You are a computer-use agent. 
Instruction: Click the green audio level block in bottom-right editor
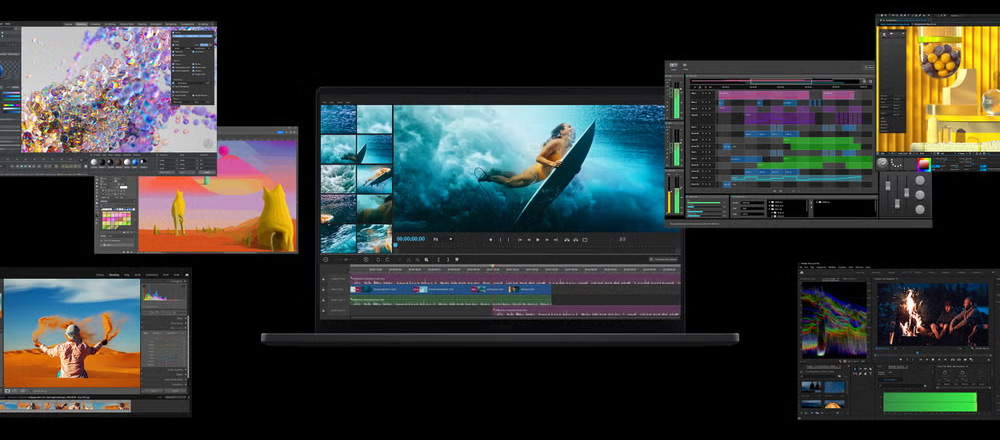(x=930, y=402)
